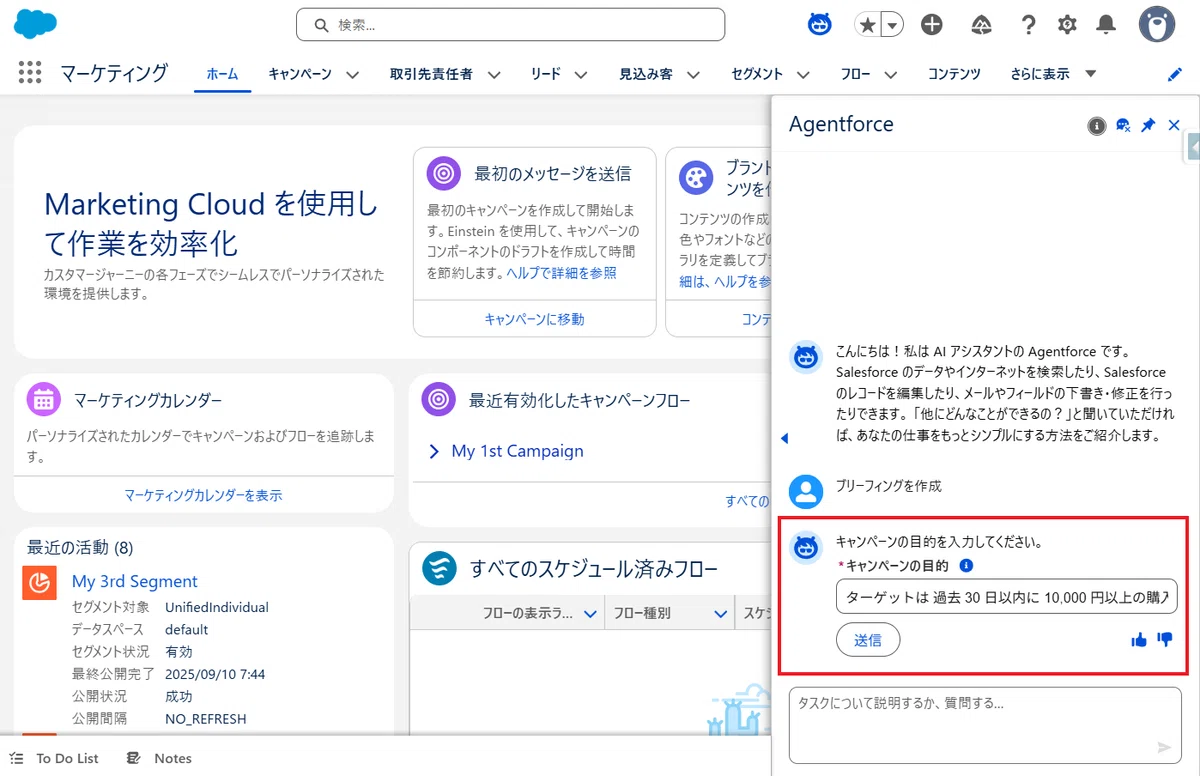
Task: Click the thumbs down feedback icon
Action: coord(1165,640)
